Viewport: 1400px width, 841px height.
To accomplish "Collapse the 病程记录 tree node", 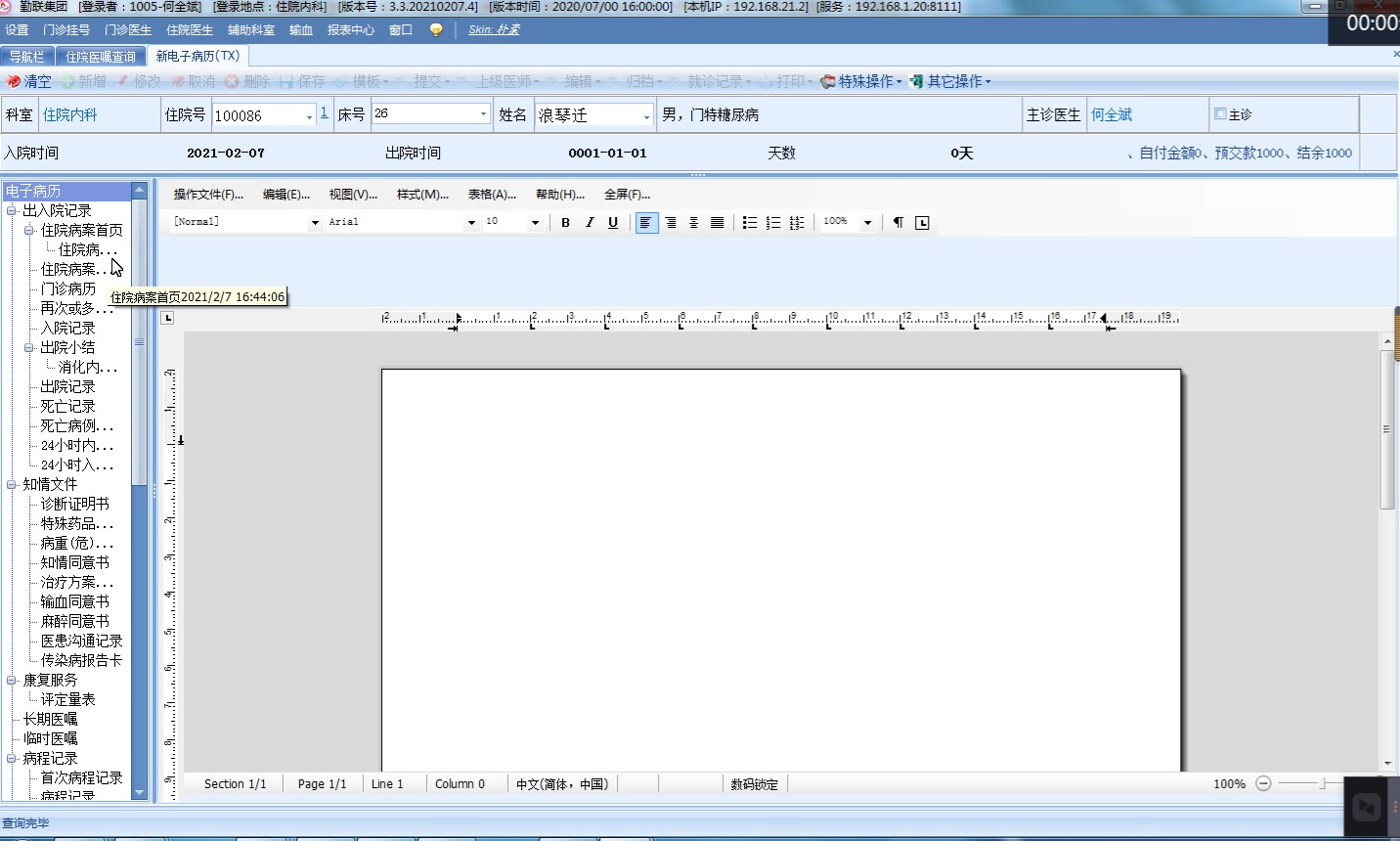I will tap(12, 758).
